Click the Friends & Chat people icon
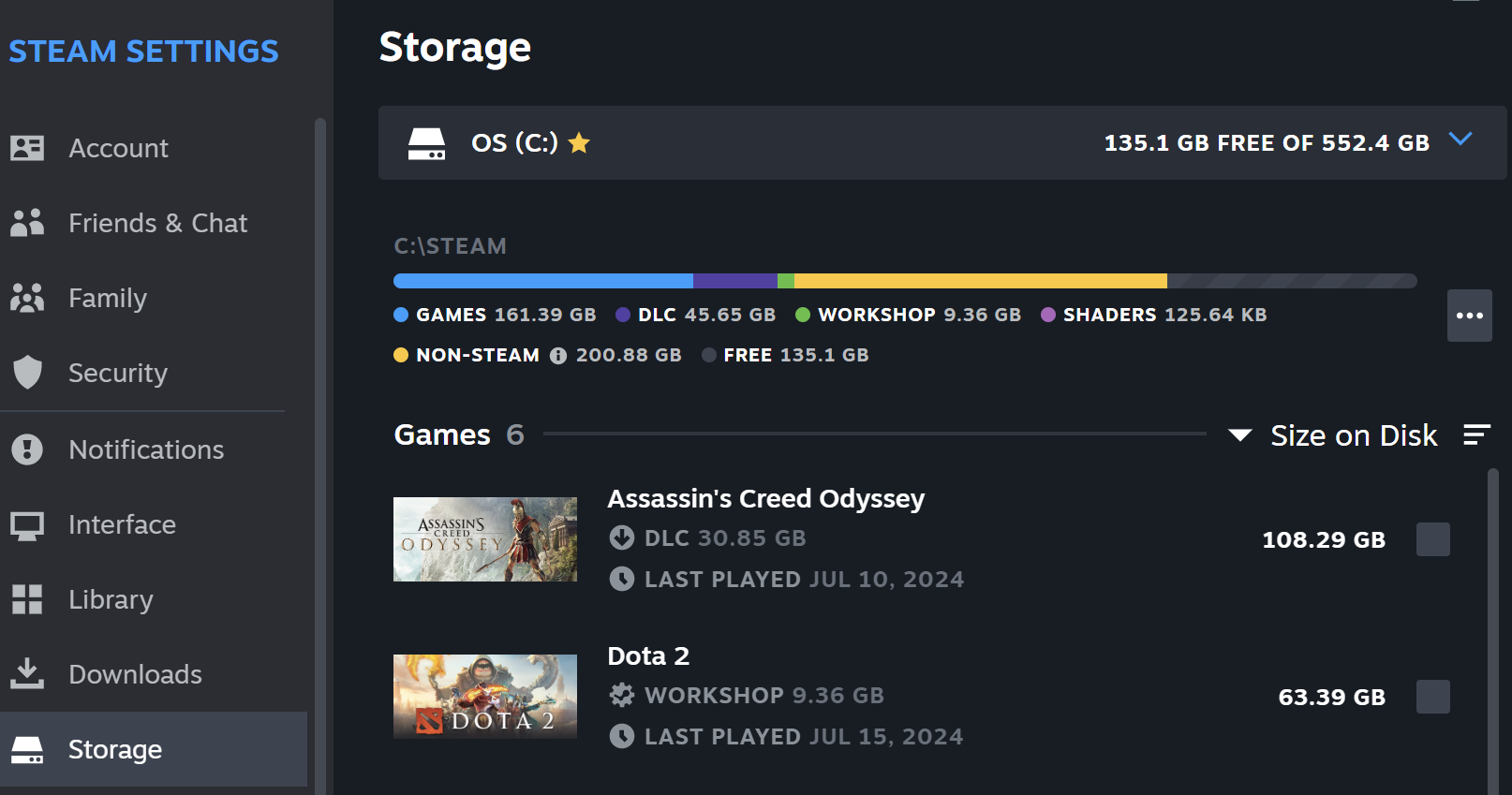Viewport: 1512px width, 795px height. [27, 223]
